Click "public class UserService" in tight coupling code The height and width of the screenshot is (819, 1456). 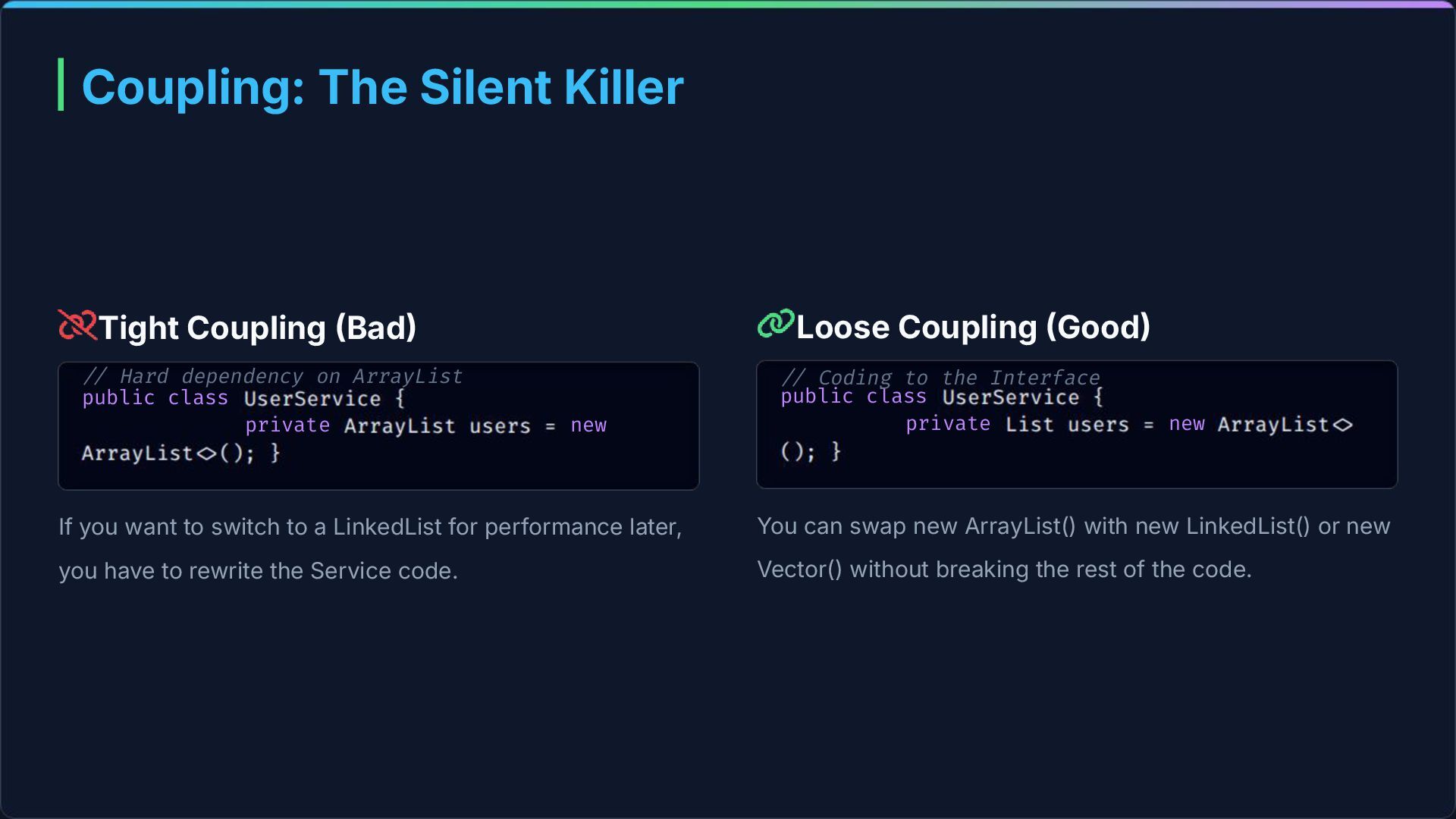point(243,398)
